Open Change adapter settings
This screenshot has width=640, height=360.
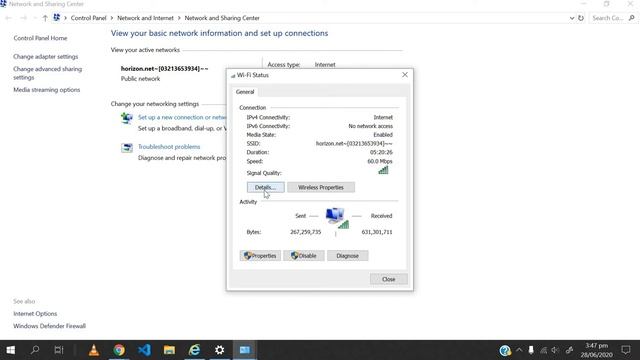coord(45,56)
